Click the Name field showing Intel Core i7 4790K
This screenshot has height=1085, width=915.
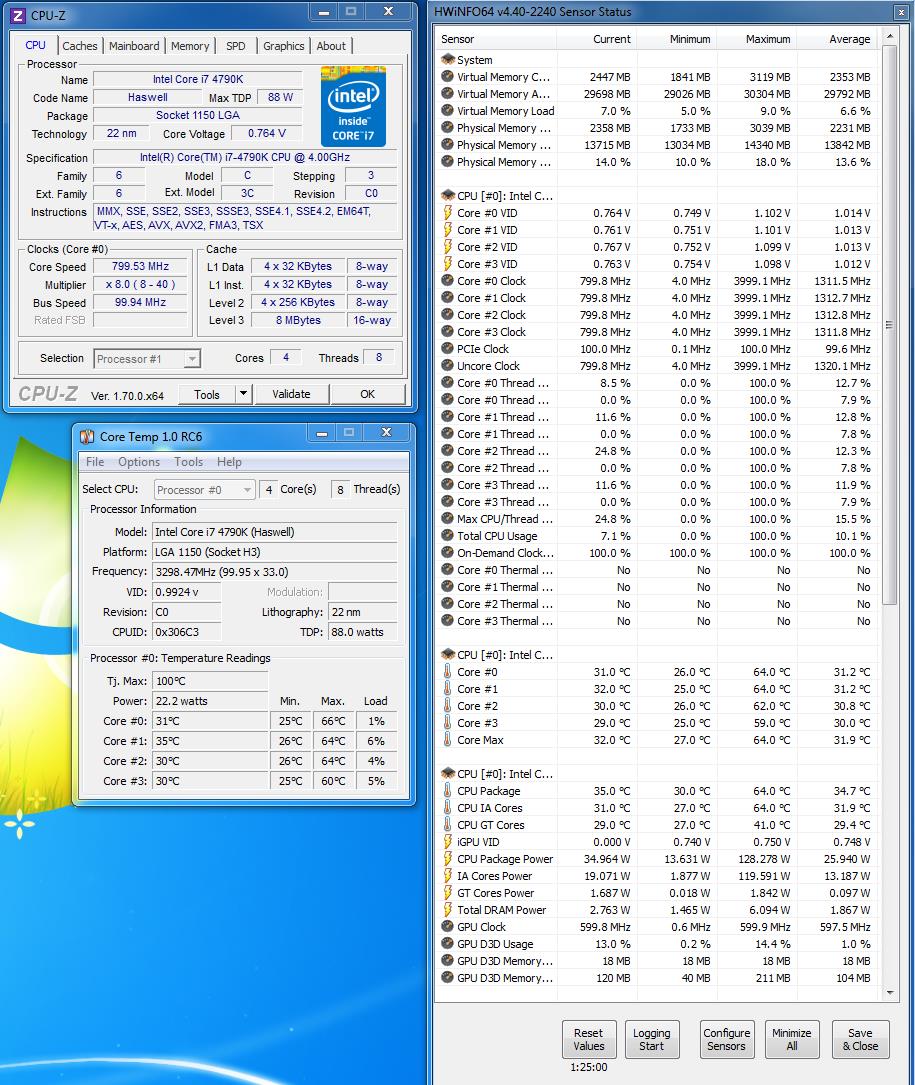pyautogui.click(x=198, y=80)
